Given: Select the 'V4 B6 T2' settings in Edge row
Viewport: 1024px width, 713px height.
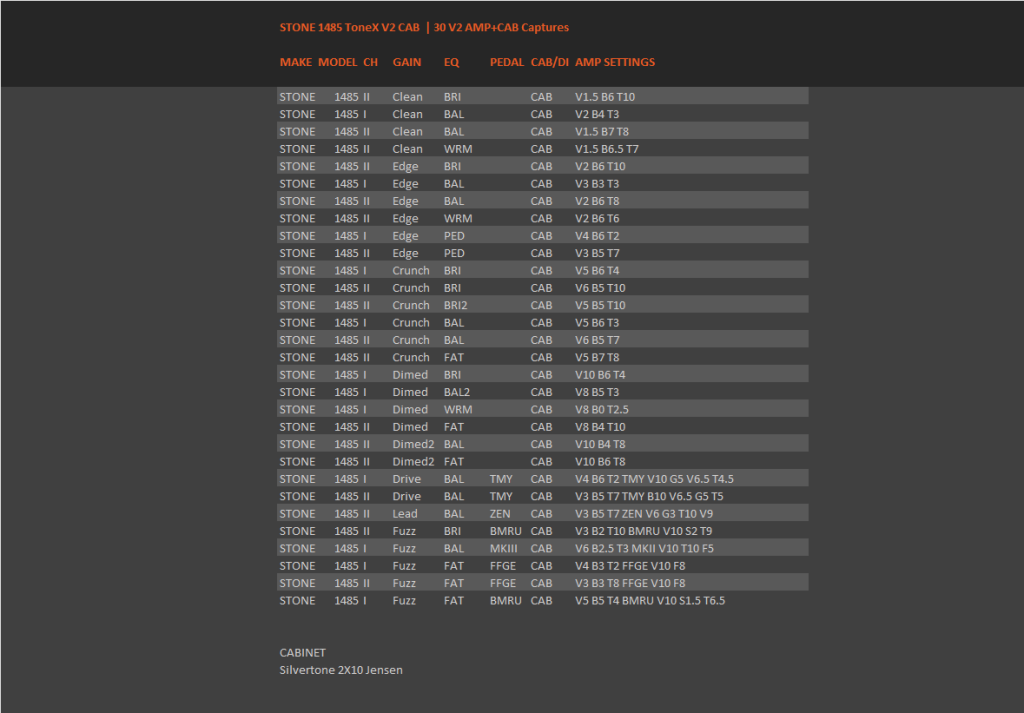Looking at the screenshot, I should [597, 236].
